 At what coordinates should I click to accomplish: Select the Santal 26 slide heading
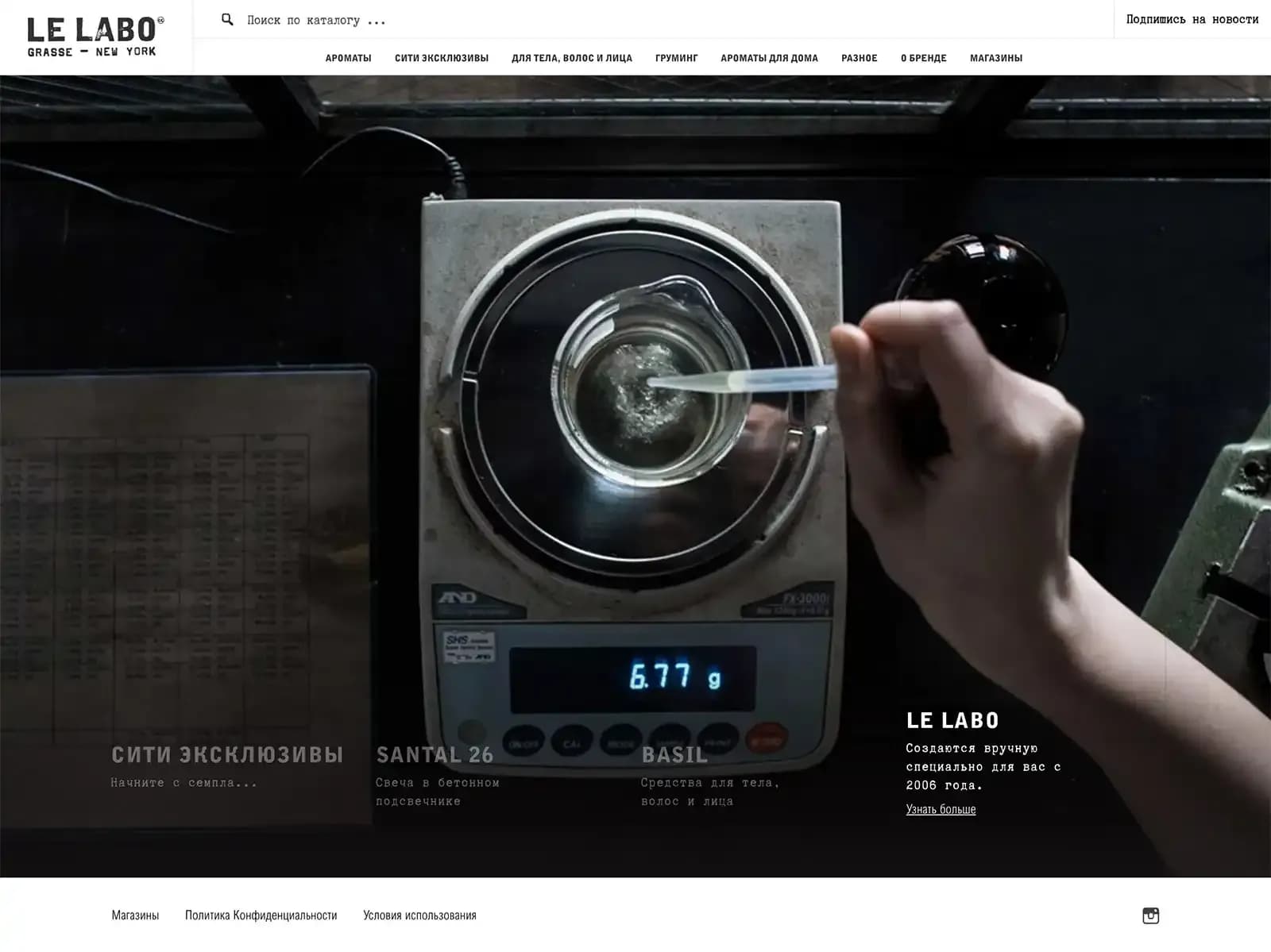pyautogui.click(x=435, y=754)
